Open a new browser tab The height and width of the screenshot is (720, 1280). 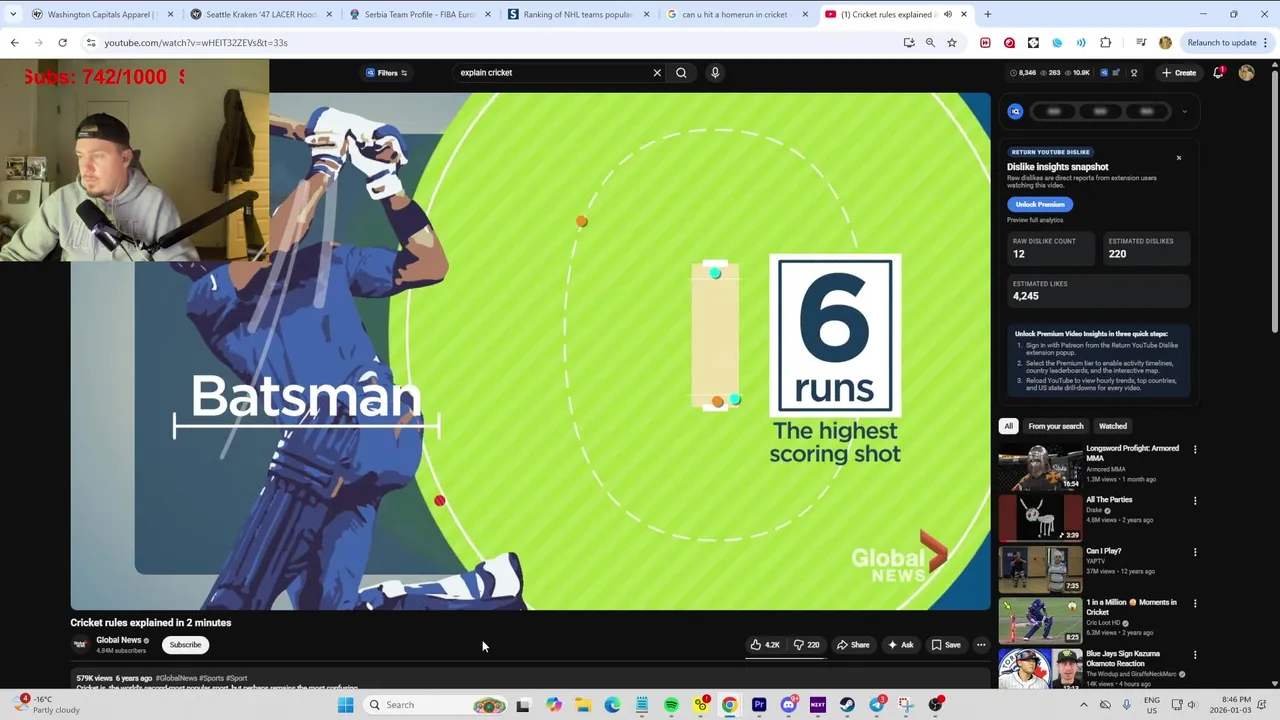988,14
